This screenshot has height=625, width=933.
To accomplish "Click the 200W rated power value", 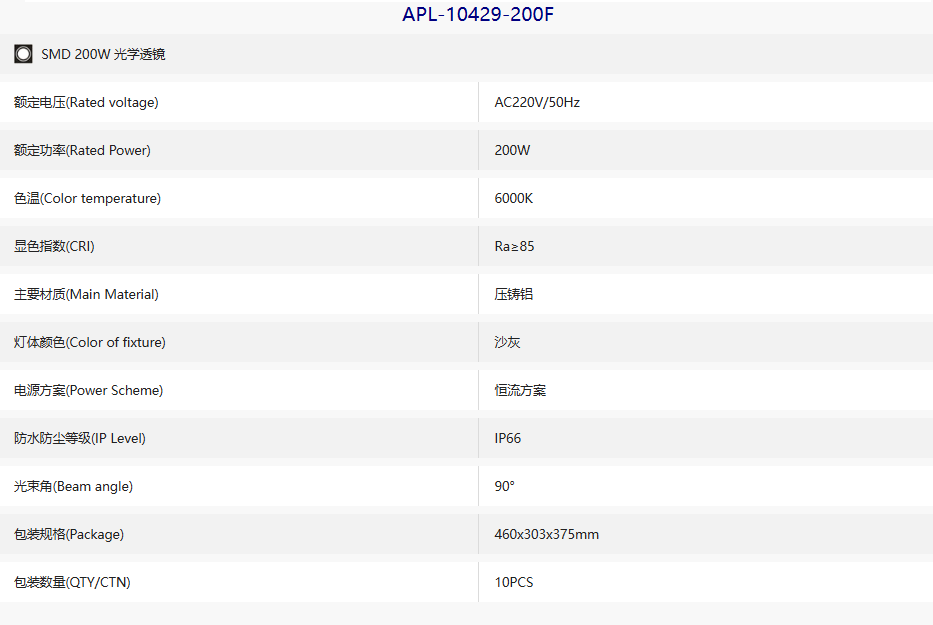I will pos(512,150).
